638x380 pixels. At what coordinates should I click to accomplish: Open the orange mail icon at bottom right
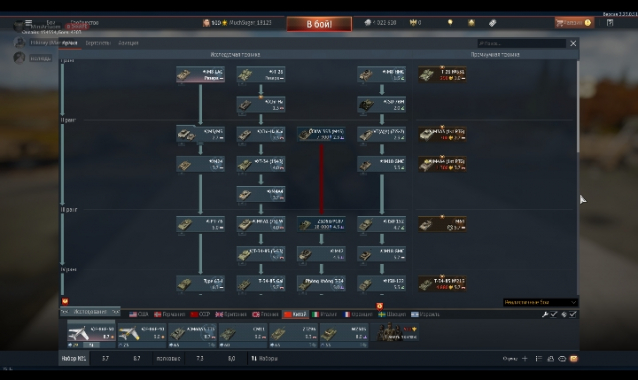click(574, 358)
